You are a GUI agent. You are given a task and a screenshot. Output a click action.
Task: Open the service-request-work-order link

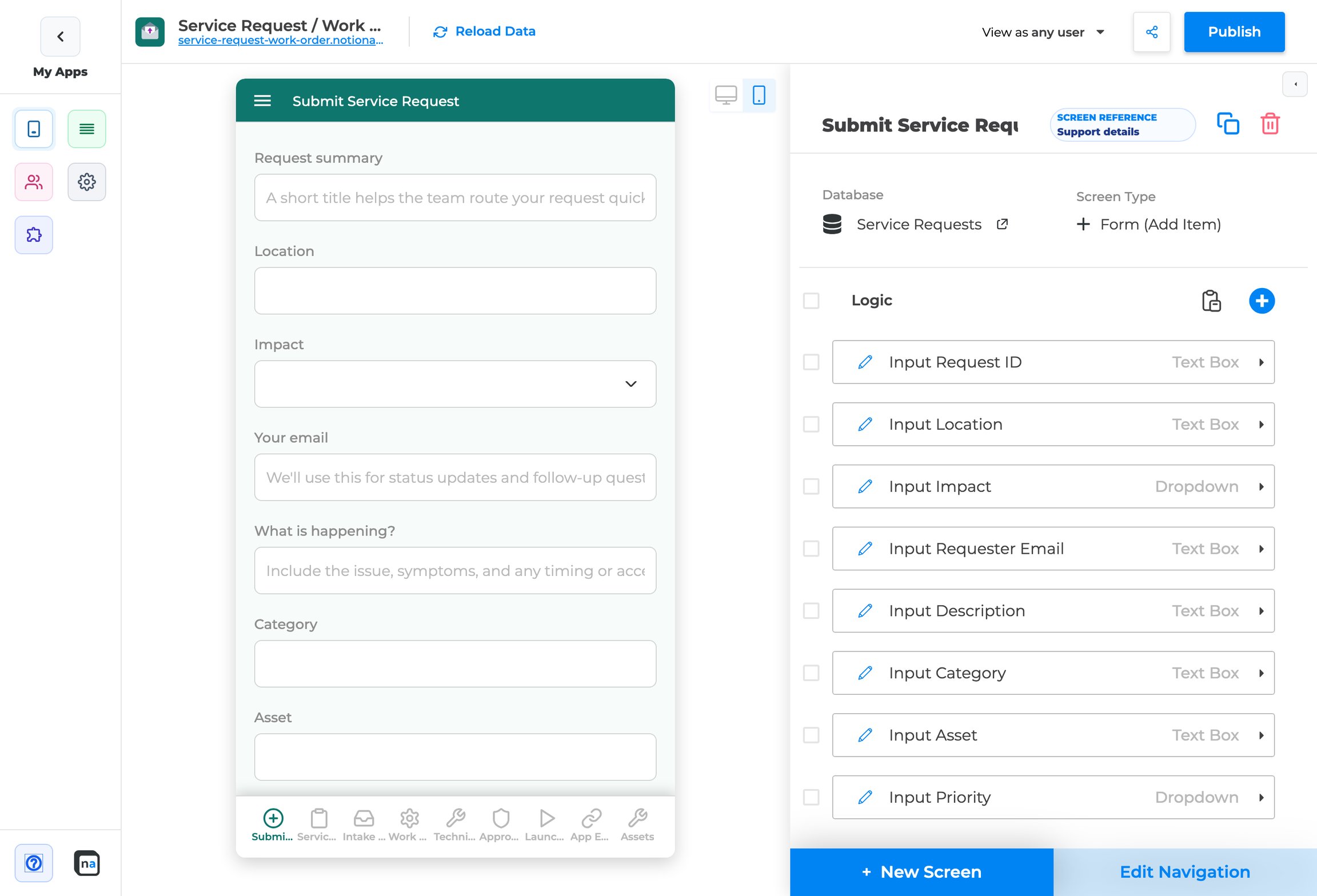[281, 41]
